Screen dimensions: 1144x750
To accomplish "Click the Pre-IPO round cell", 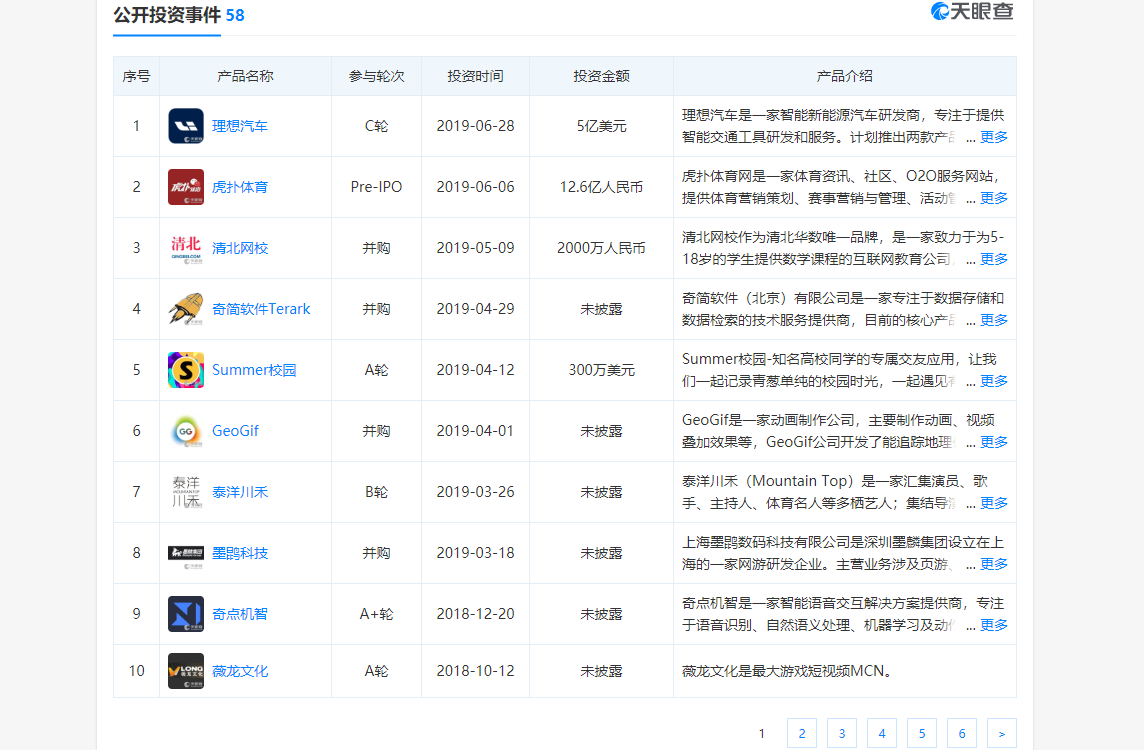I will click(x=376, y=187).
